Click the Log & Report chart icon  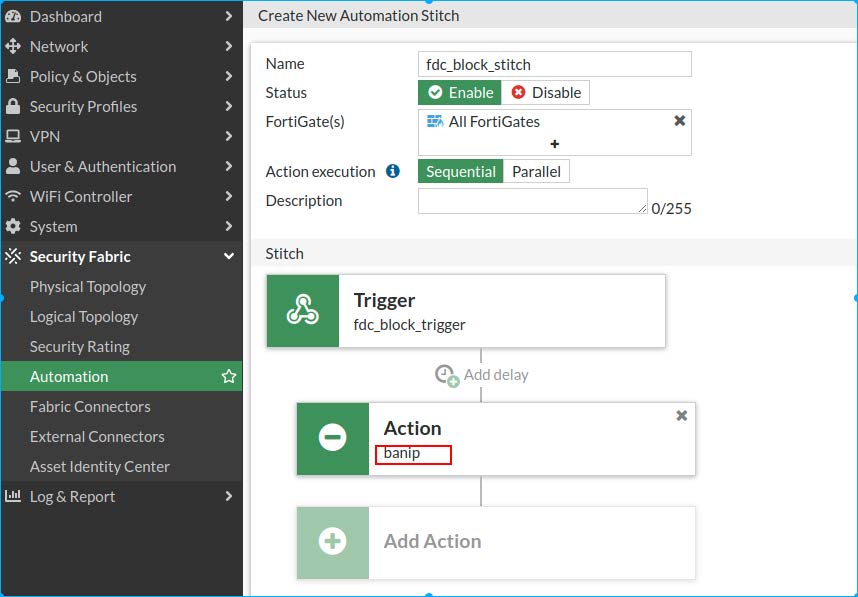coord(13,496)
